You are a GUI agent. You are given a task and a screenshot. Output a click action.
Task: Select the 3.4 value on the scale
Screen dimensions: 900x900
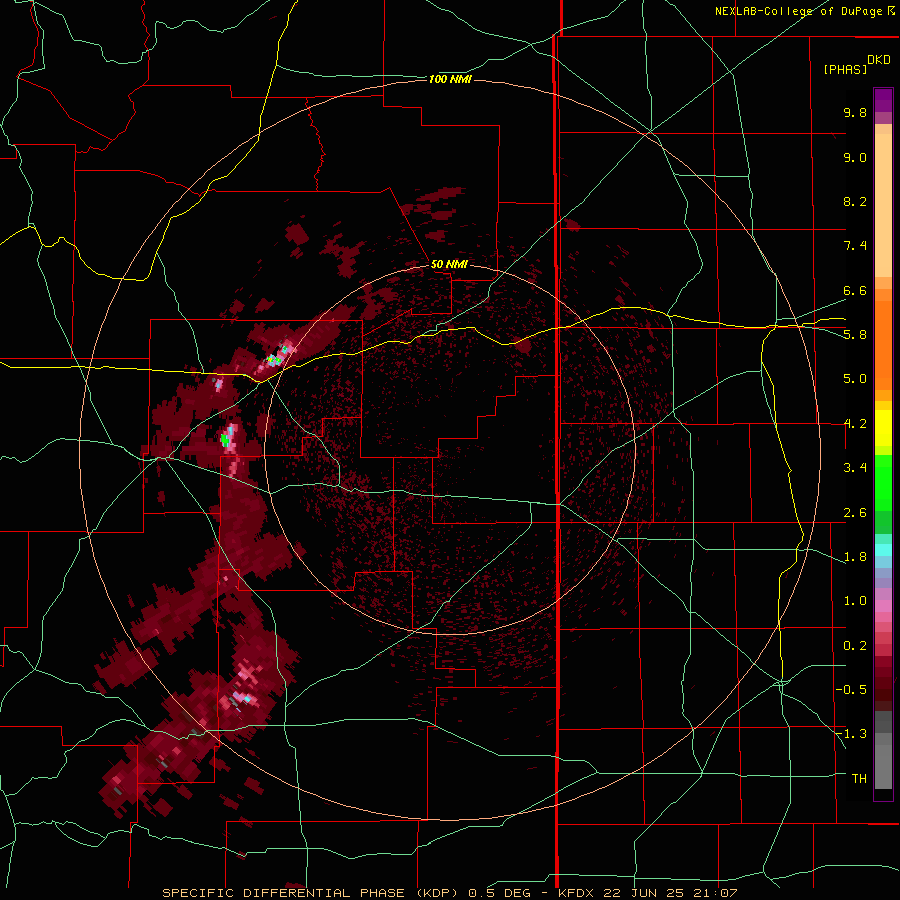tap(855, 468)
